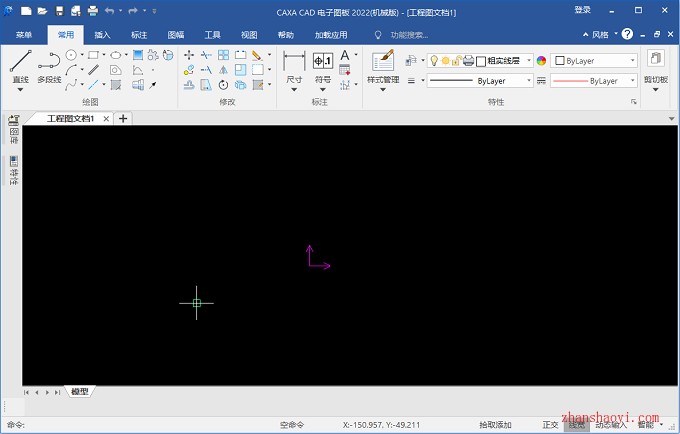Open the 特性 group dialog launcher
The width and height of the screenshot is (680, 434).
[x=634, y=102]
